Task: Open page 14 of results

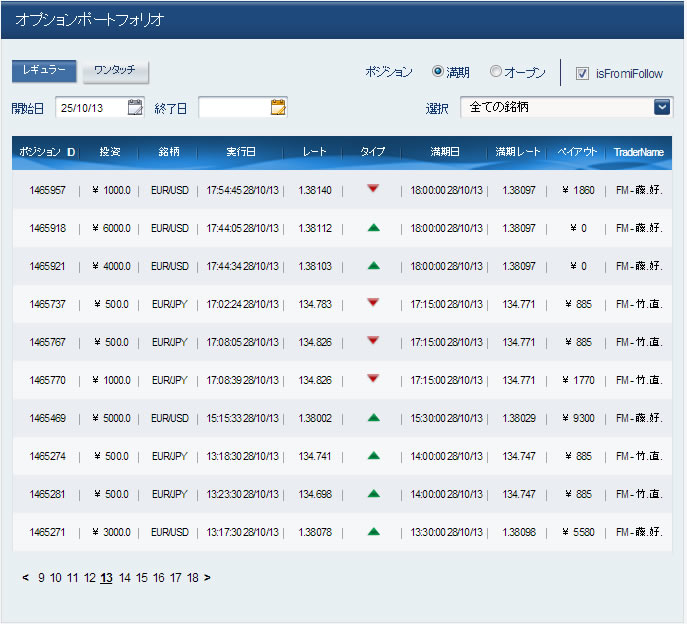Action: 124,578
